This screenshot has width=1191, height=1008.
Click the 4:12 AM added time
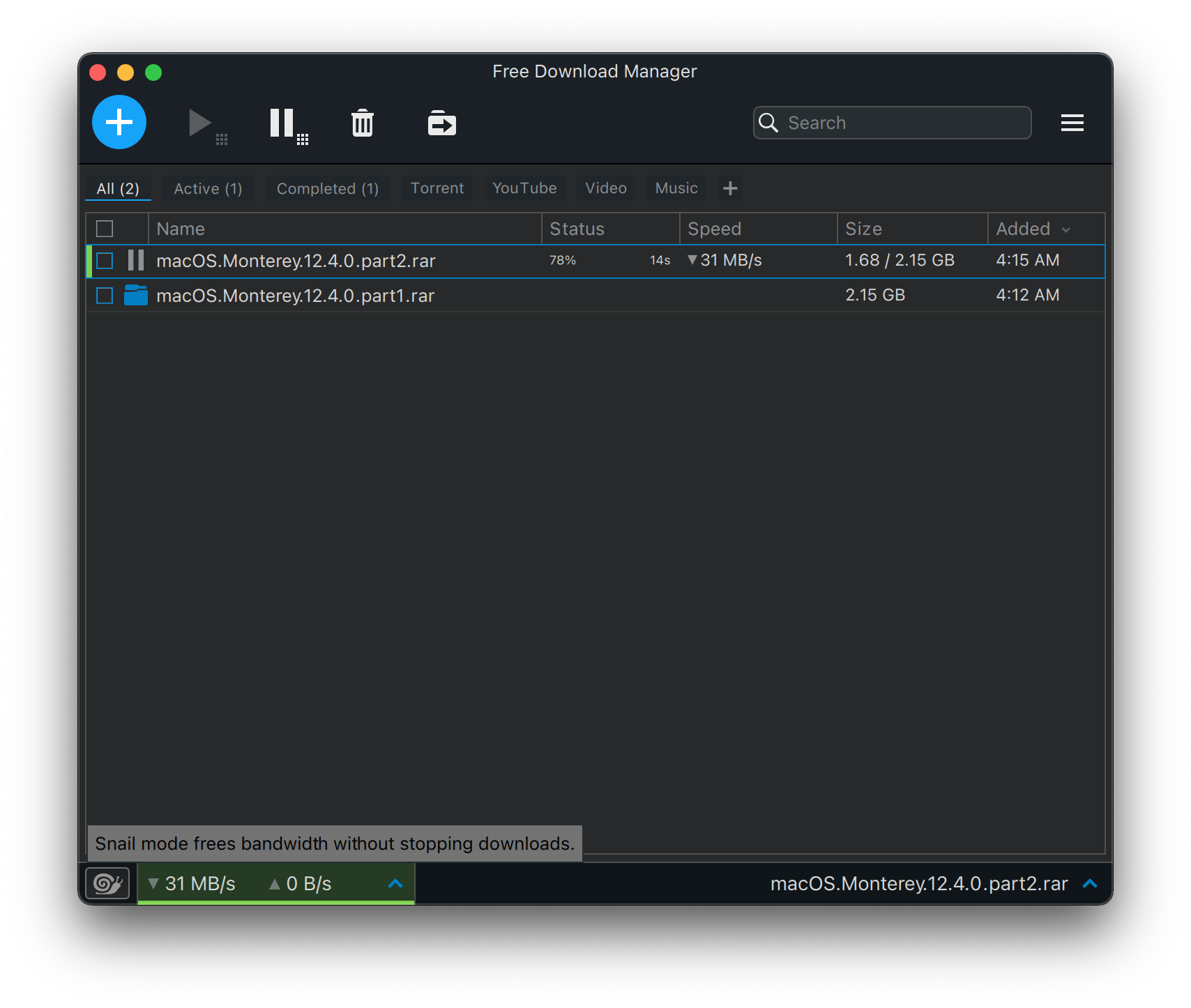click(x=1028, y=295)
